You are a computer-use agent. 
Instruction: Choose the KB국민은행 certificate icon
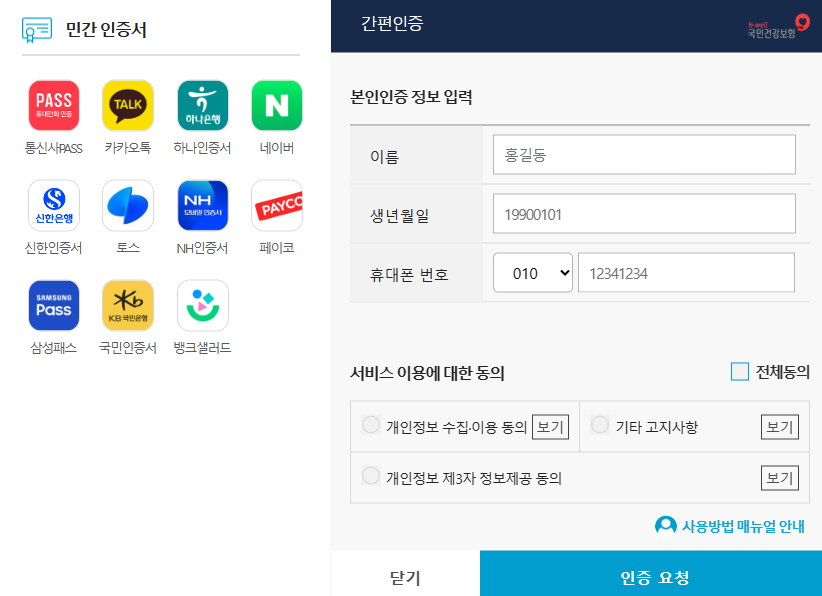tap(128, 306)
